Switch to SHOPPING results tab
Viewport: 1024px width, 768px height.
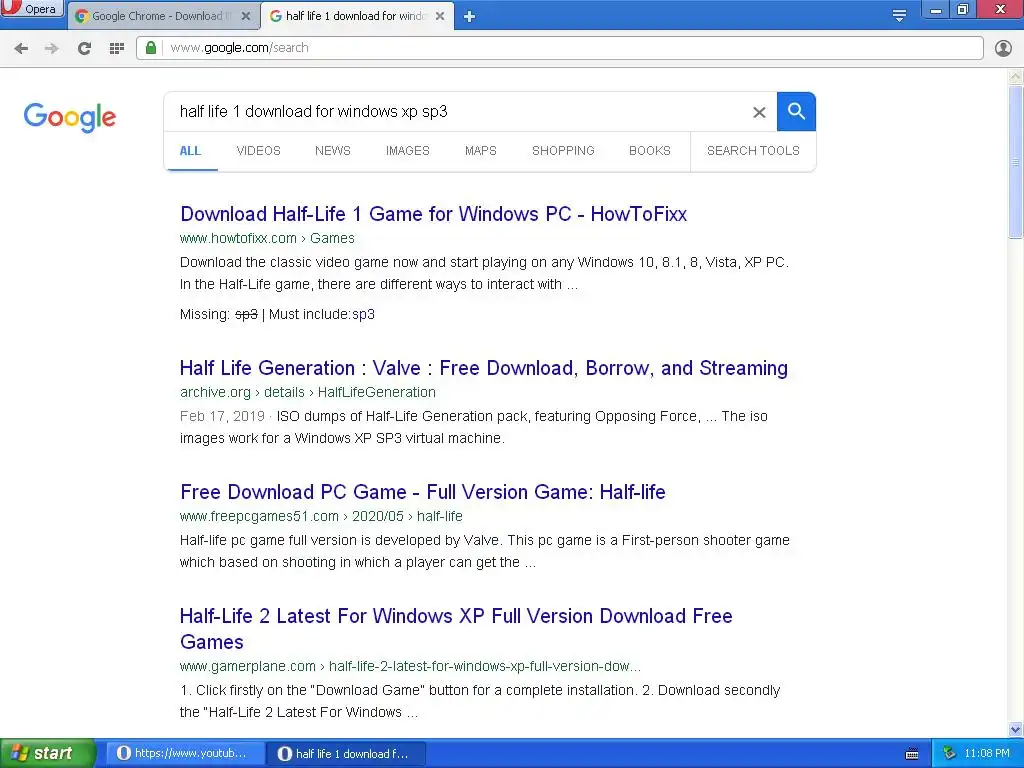click(563, 151)
